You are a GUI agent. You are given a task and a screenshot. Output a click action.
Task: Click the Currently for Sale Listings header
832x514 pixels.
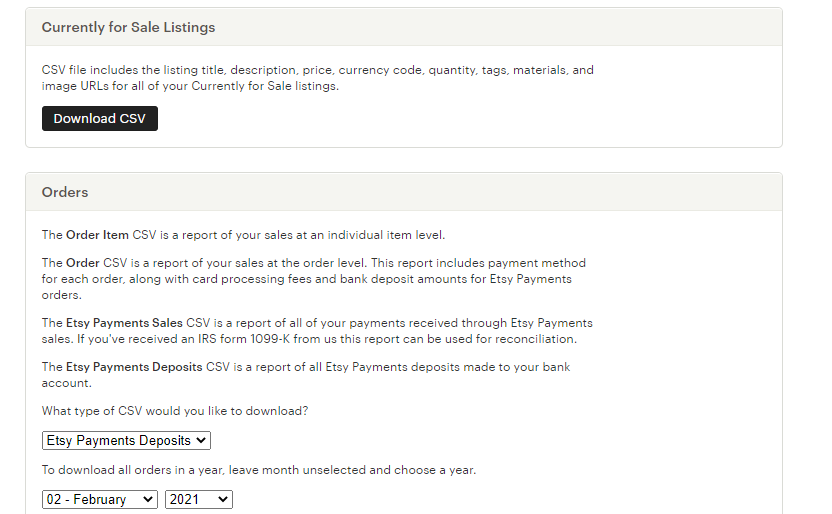point(128,27)
